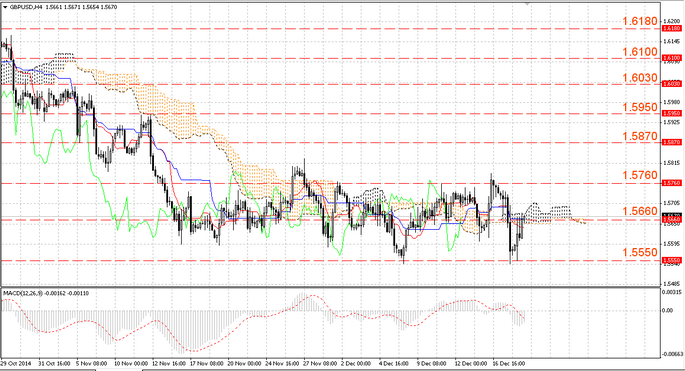Image resolution: width=685 pixels, height=371 pixels.
Task: Click the orange 1.5870 level label
Action: 640,136
